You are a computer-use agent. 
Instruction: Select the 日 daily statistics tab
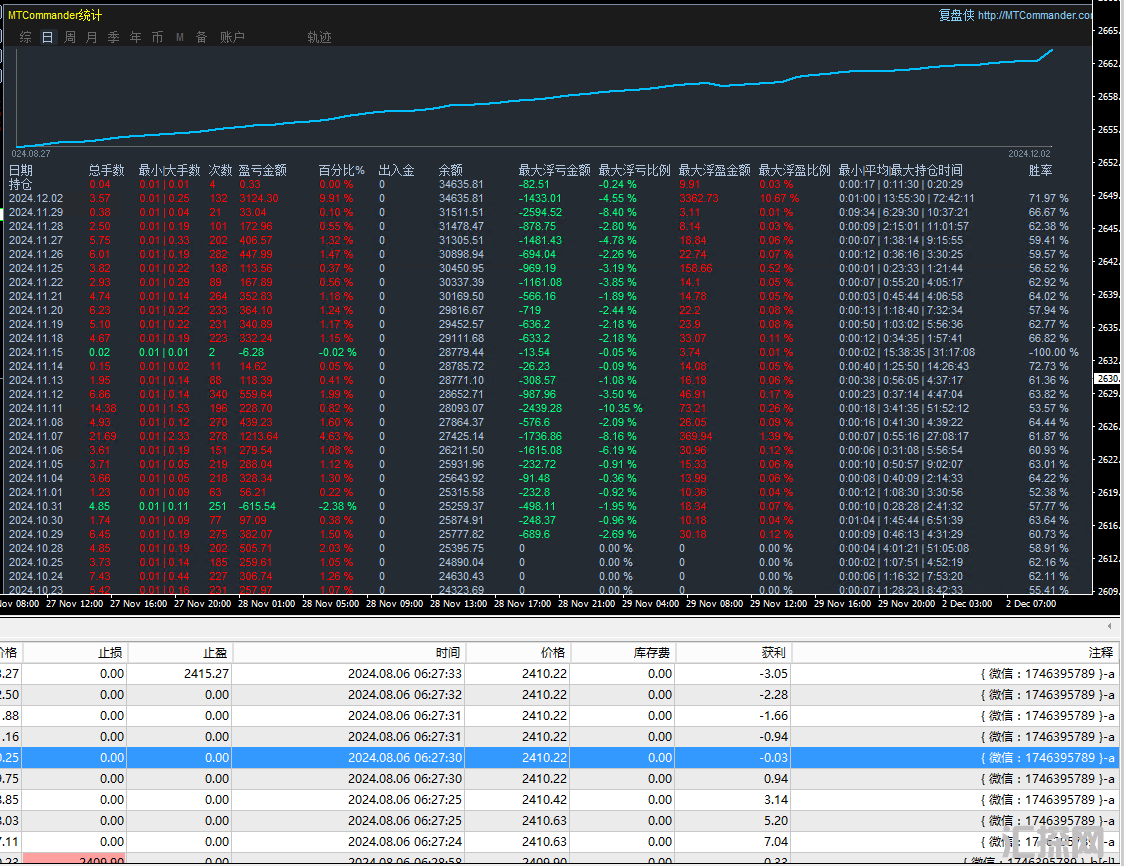coord(47,37)
